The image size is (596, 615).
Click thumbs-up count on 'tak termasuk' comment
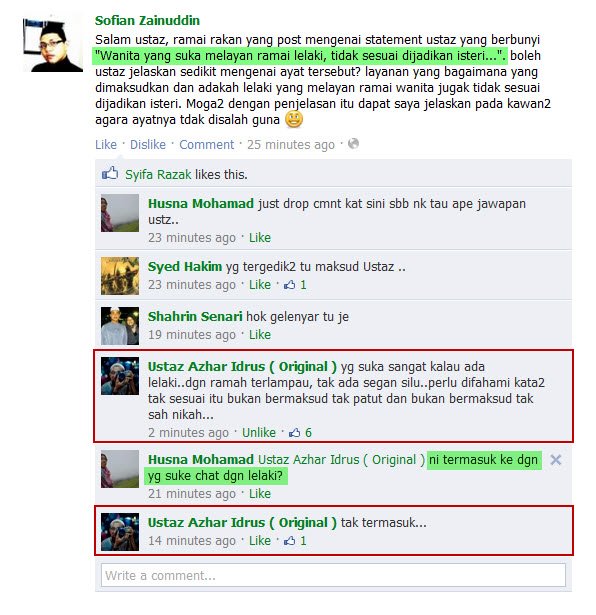tap(295, 541)
